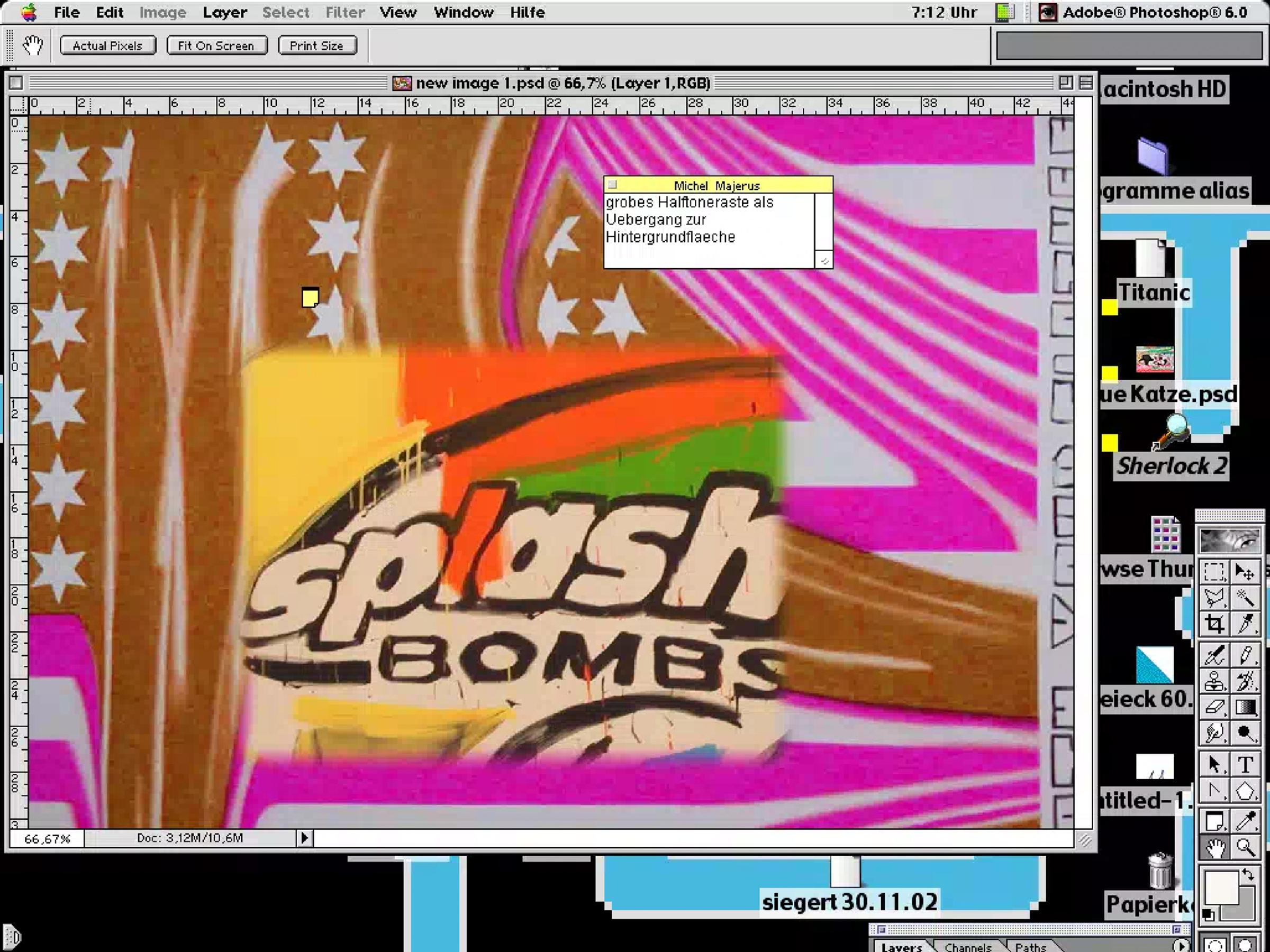Click the yellow note annotation icon on canvas
The image size is (1270, 952).
click(x=310, y=298)
